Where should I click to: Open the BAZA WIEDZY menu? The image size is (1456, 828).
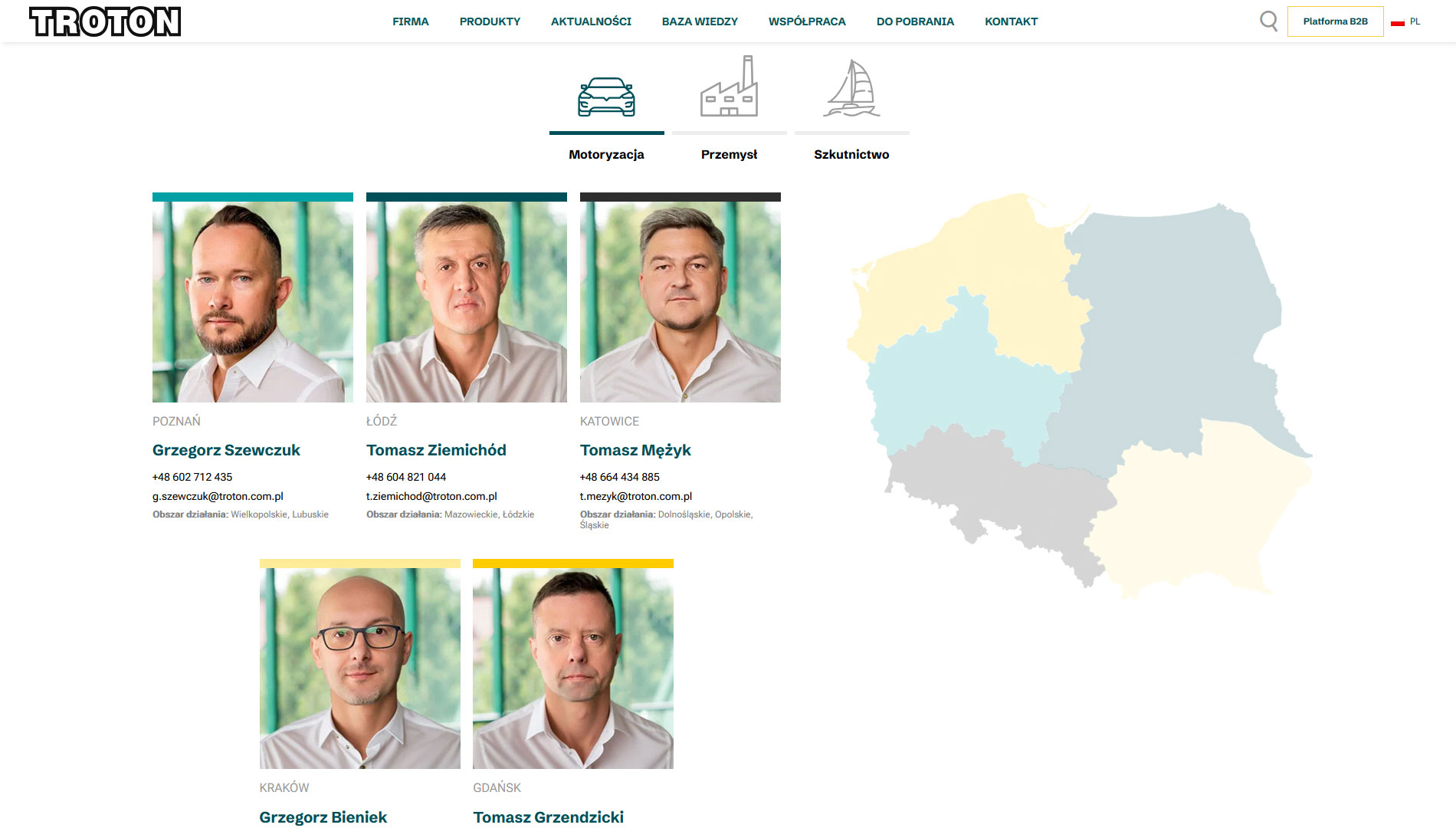tap(700, 21)
